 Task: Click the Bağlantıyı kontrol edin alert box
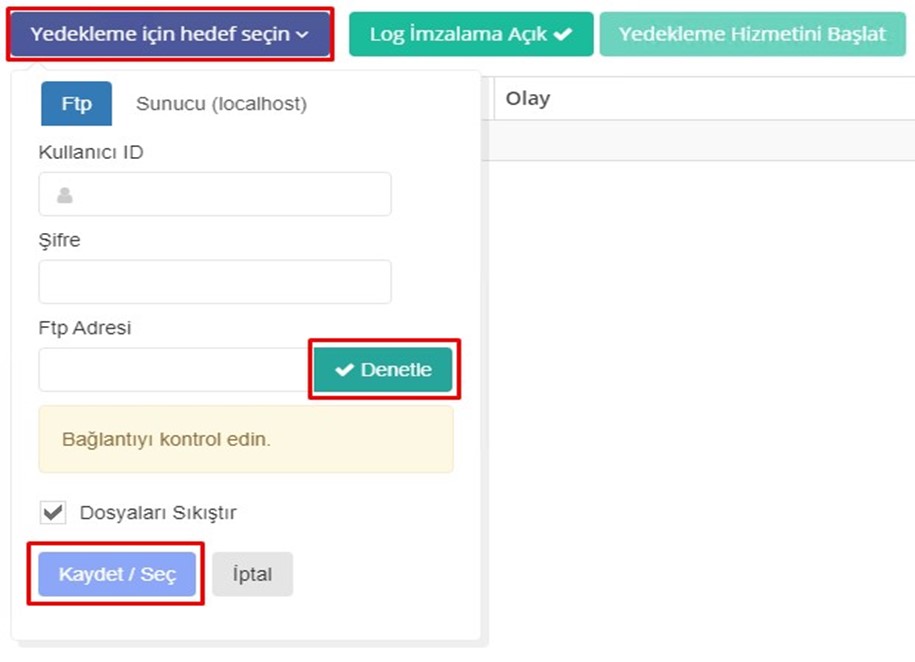tap(246, 439)
